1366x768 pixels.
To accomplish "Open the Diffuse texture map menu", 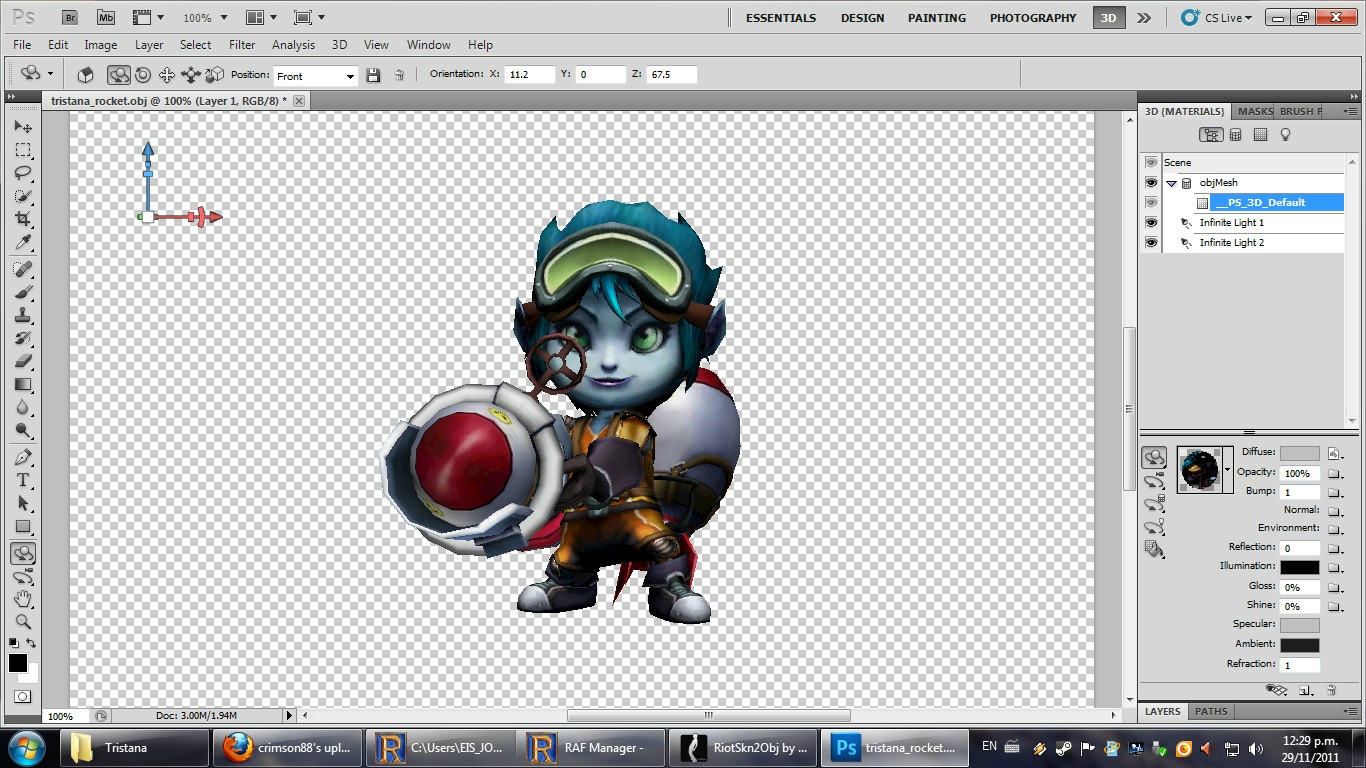I will click(x=1334, y=454).
